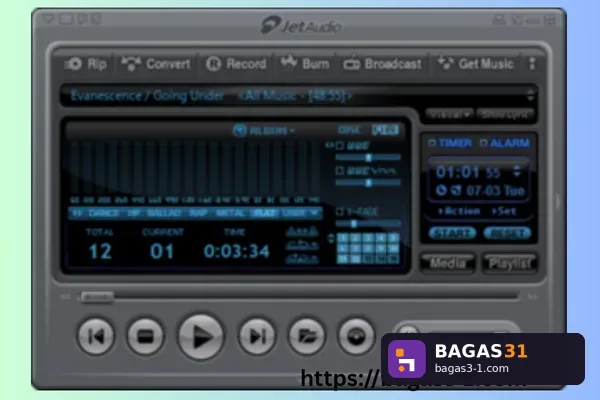Screen dimensions: 600x400
Task: Click the three-dot toolbar overflow icon
Action: (532, 64)
